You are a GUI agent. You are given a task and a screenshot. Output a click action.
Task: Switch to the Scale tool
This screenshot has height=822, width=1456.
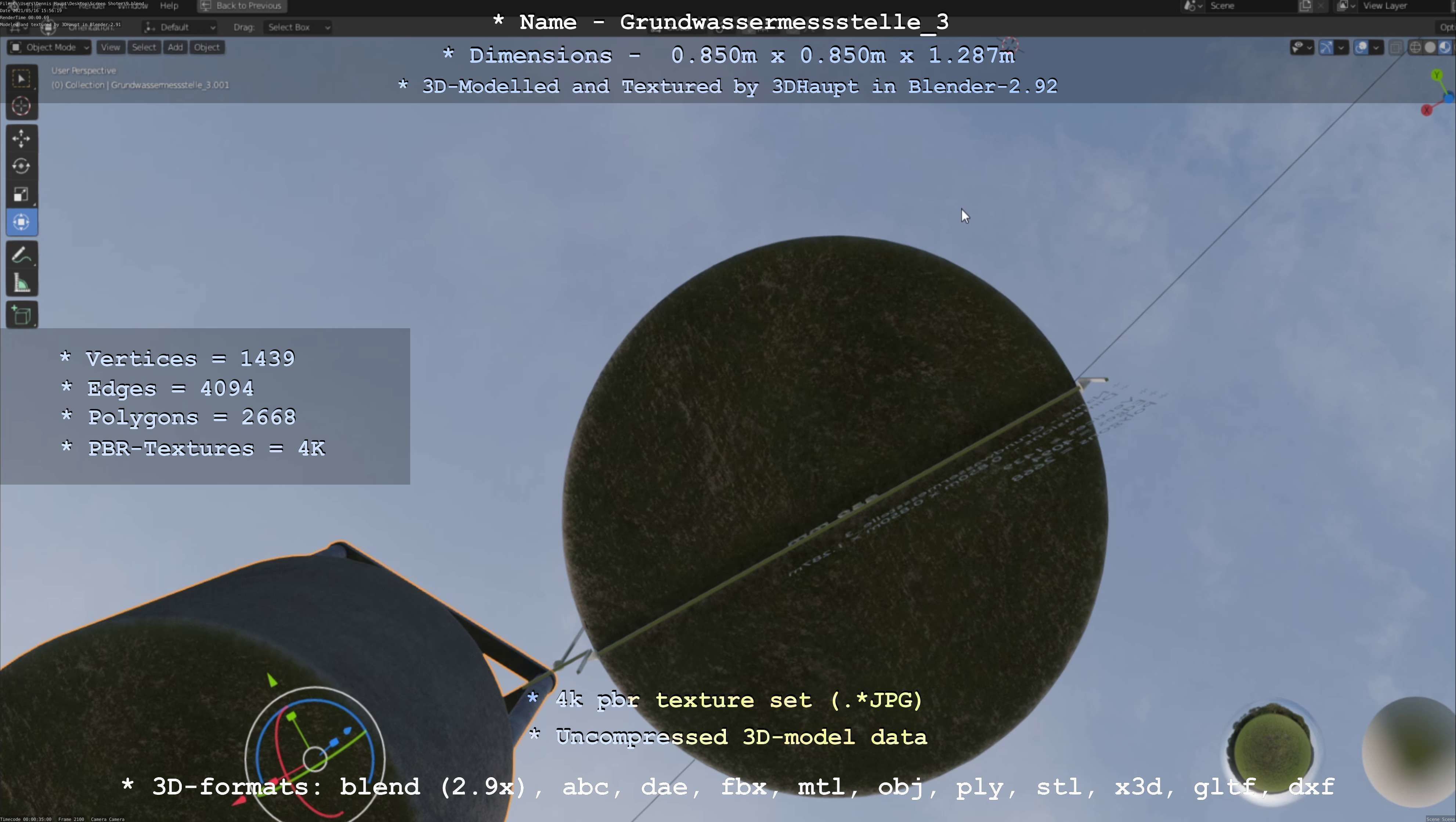(21, 194)
